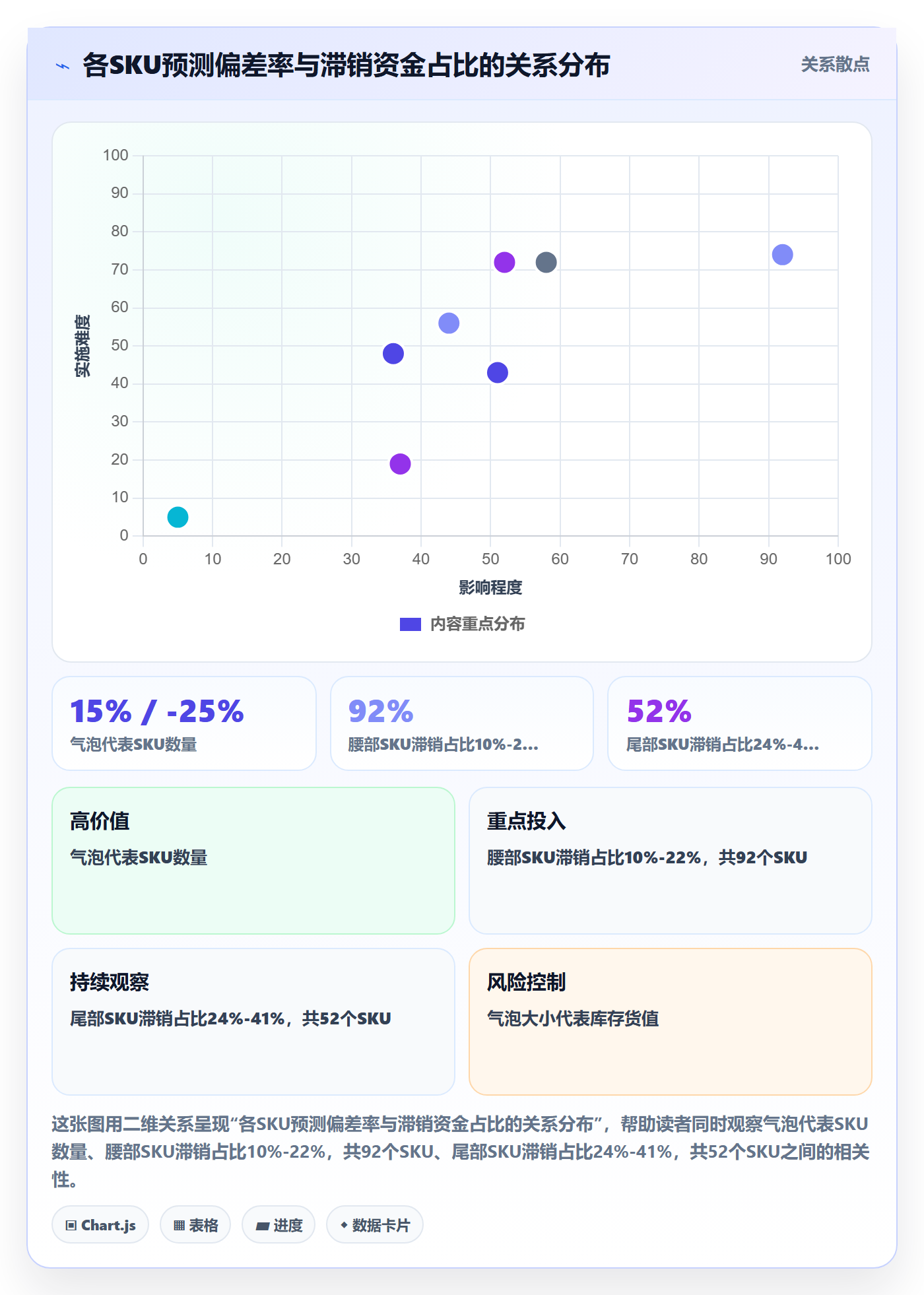Click the light-blue point at 92 impact
Screen dimensions: 924x1295
point(782,255)
